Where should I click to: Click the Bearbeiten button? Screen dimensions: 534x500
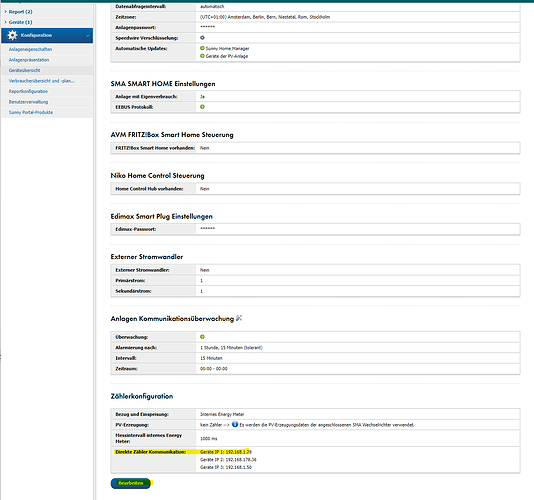click(130, 483)
